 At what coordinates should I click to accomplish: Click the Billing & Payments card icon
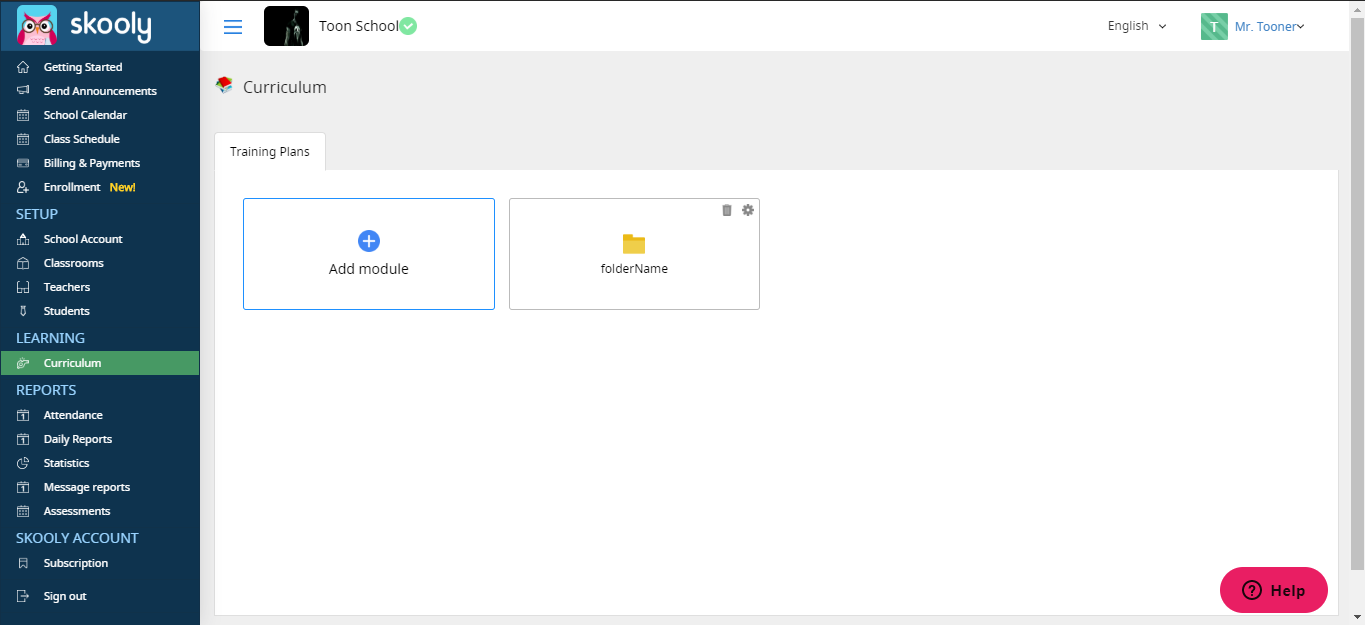(23, 163)
